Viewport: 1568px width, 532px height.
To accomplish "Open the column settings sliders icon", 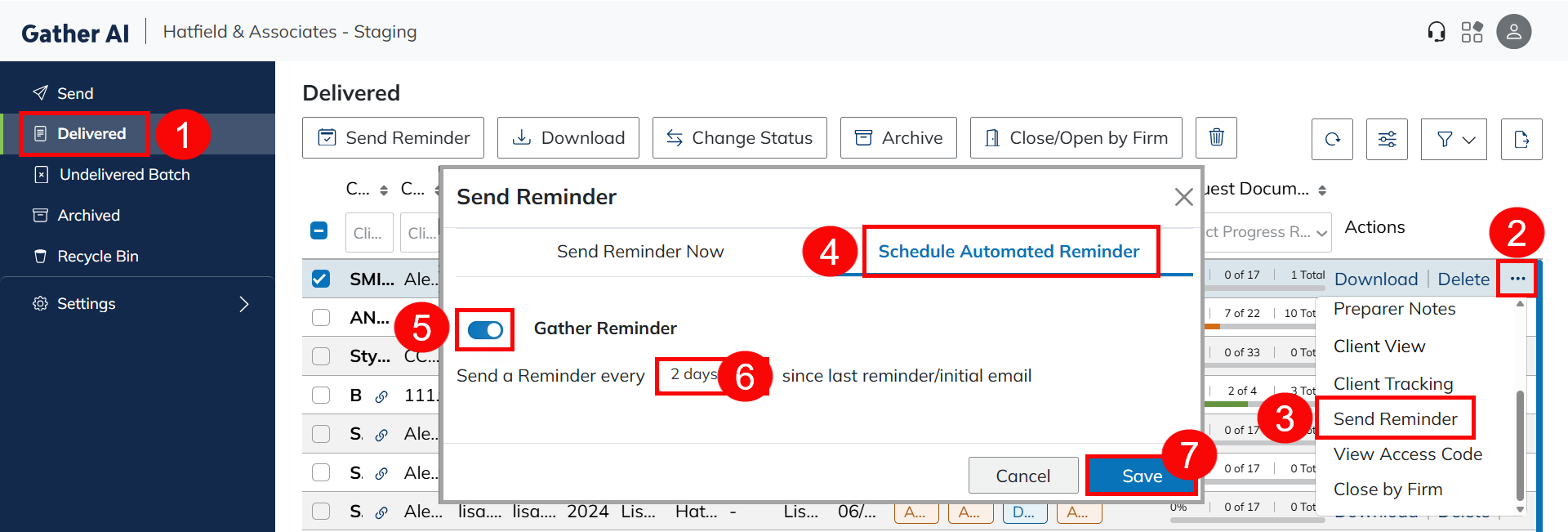I will coord(1388,139).
